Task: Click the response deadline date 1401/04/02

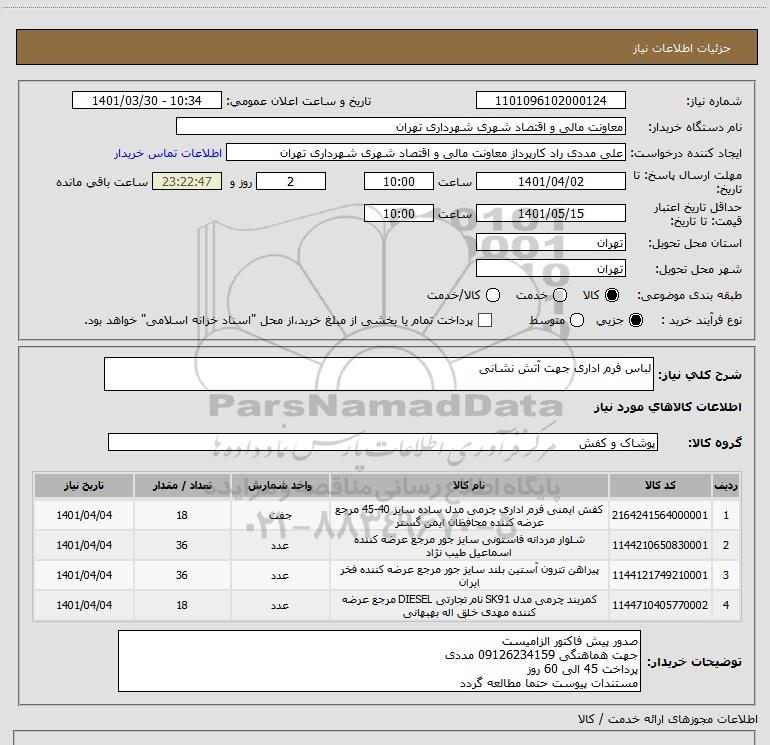Action: 550,182
